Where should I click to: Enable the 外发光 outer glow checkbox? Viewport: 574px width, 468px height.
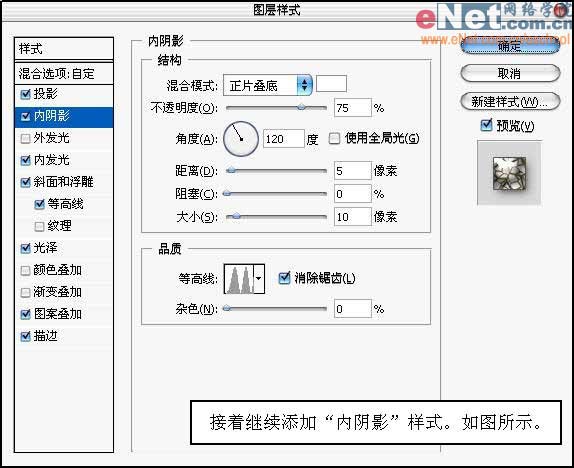pos(25,138)
